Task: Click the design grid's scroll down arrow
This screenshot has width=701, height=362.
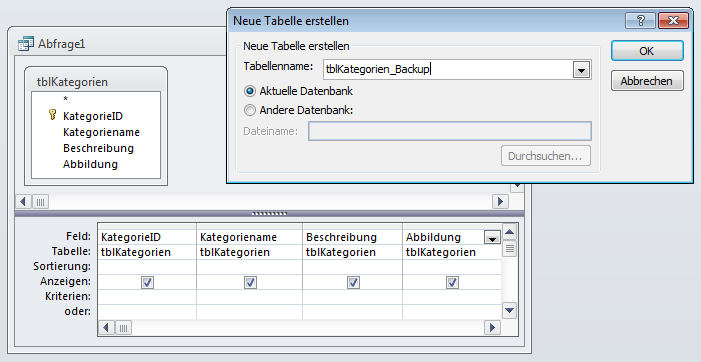Action: coord(510,310)
